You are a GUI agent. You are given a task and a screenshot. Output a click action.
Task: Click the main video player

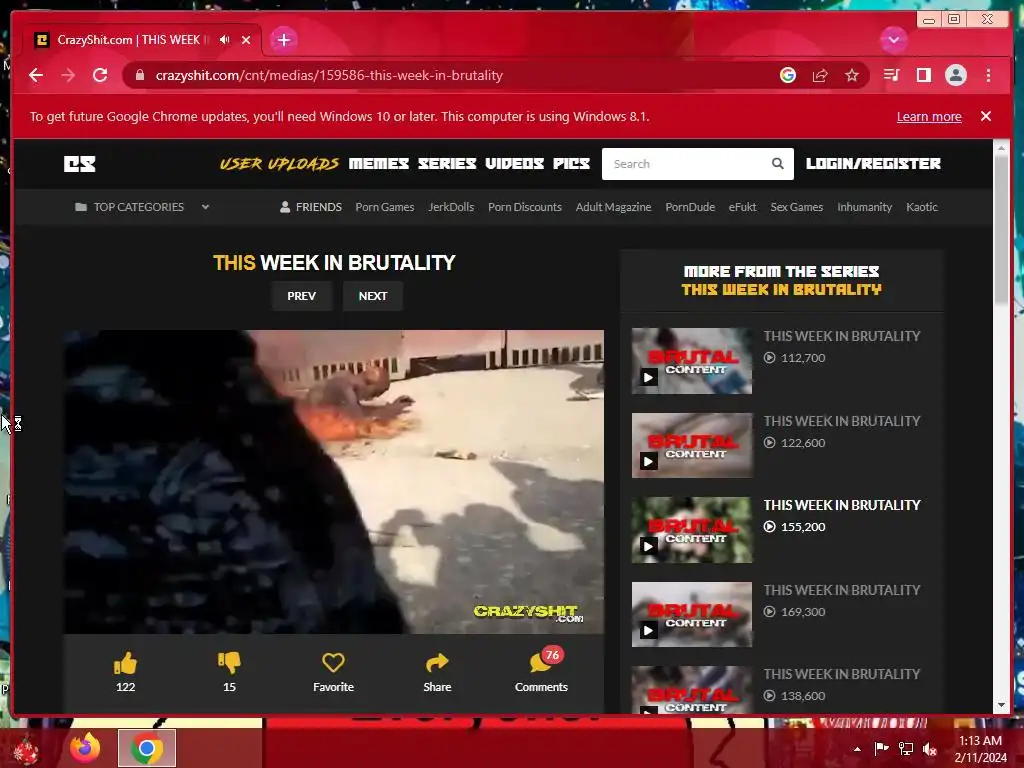coord(333,481)
